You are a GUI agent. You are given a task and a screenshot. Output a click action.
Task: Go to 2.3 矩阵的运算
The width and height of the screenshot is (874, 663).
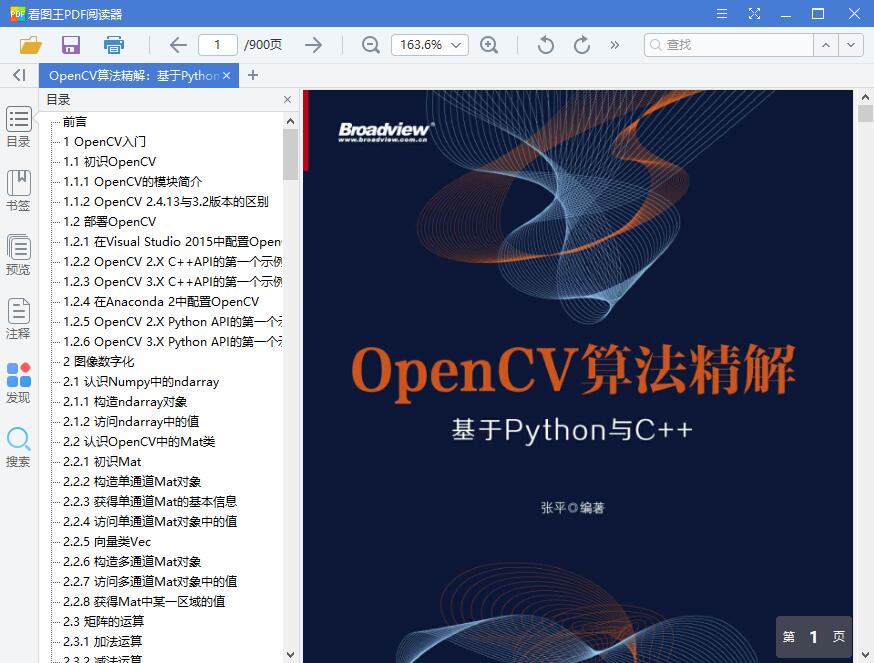click(103, 622)
